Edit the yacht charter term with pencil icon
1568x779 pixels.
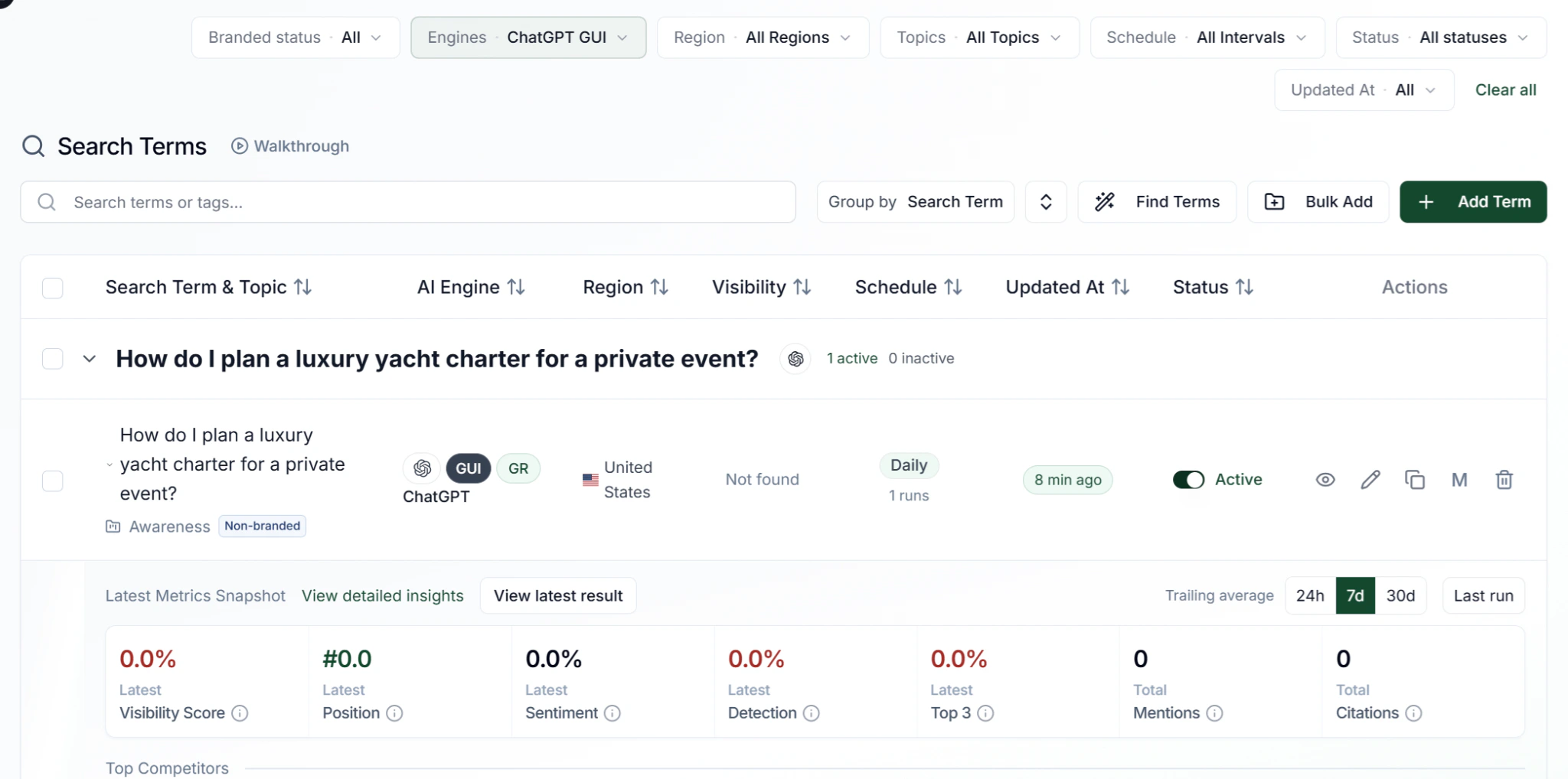1370,480
